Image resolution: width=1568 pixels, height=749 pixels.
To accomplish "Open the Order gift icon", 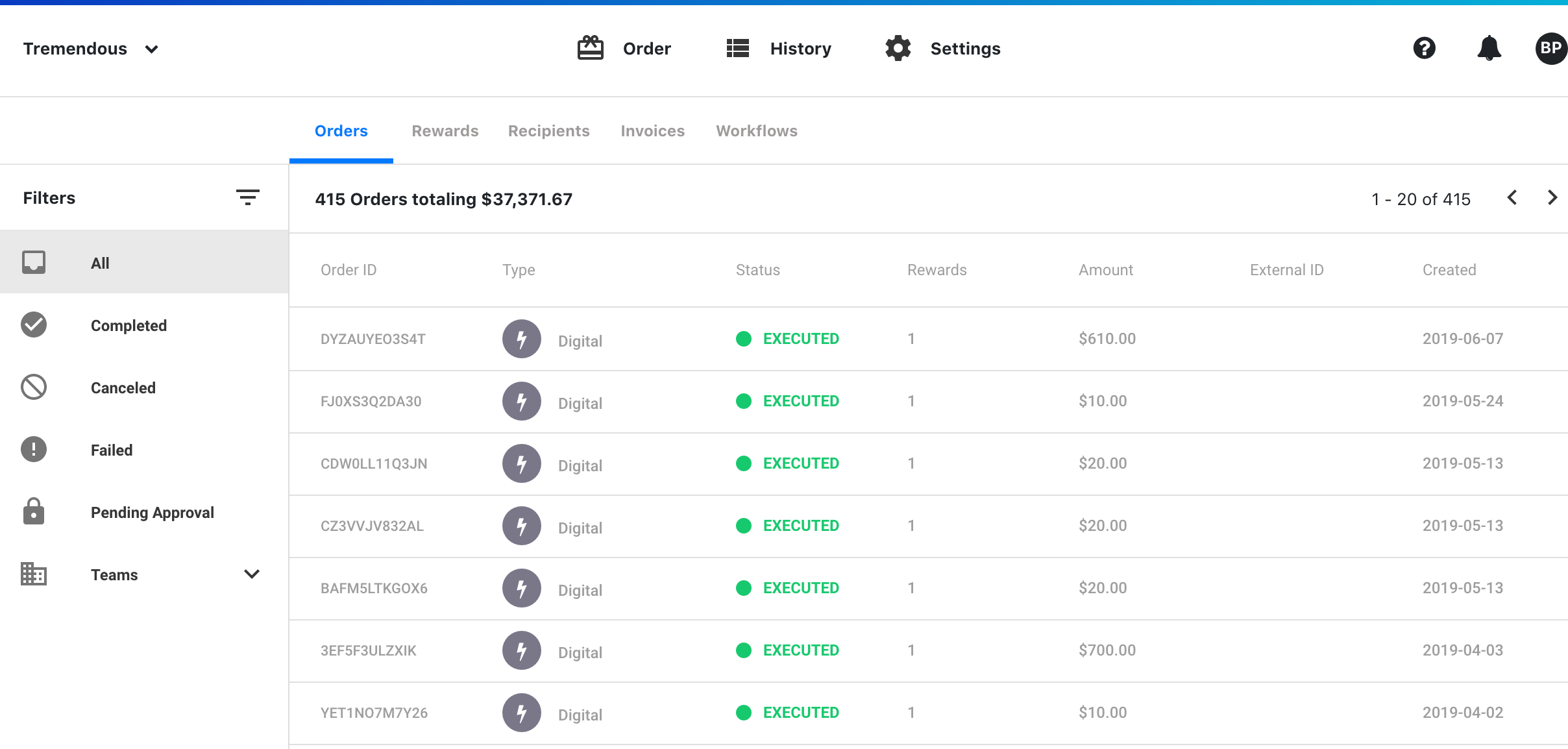I will pos(591,48).
